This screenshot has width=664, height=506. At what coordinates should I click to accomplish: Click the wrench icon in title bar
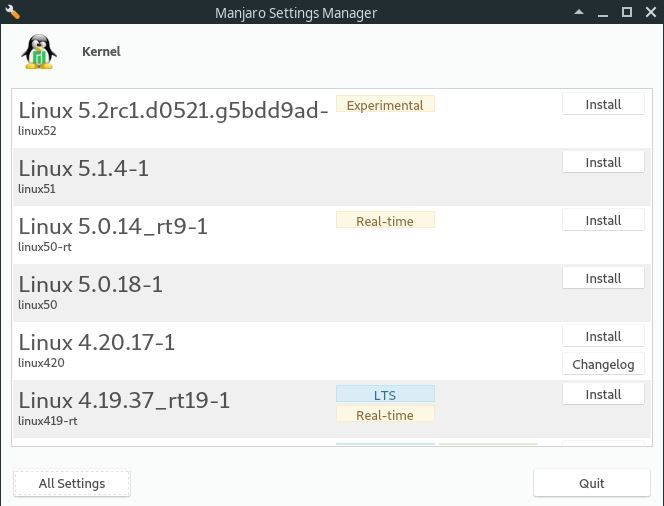point(12,12)
